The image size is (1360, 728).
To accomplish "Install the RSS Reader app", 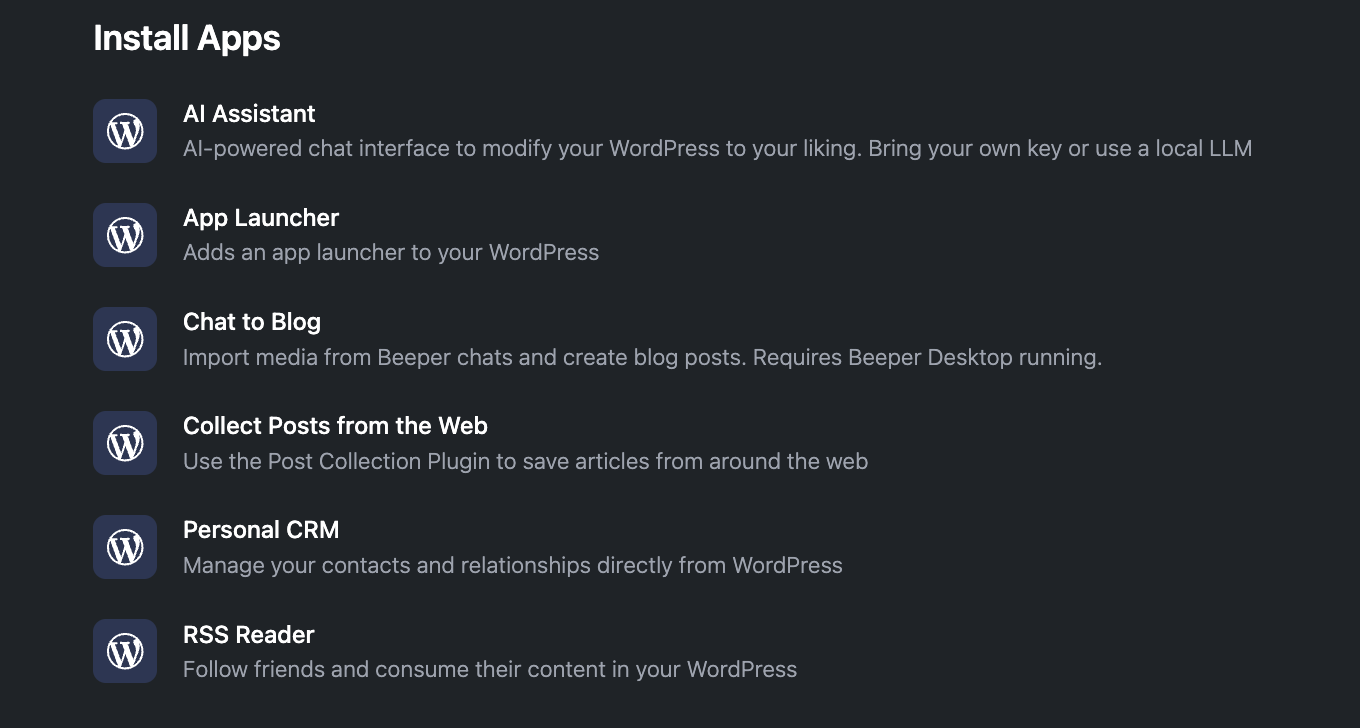I will [248, 634].
